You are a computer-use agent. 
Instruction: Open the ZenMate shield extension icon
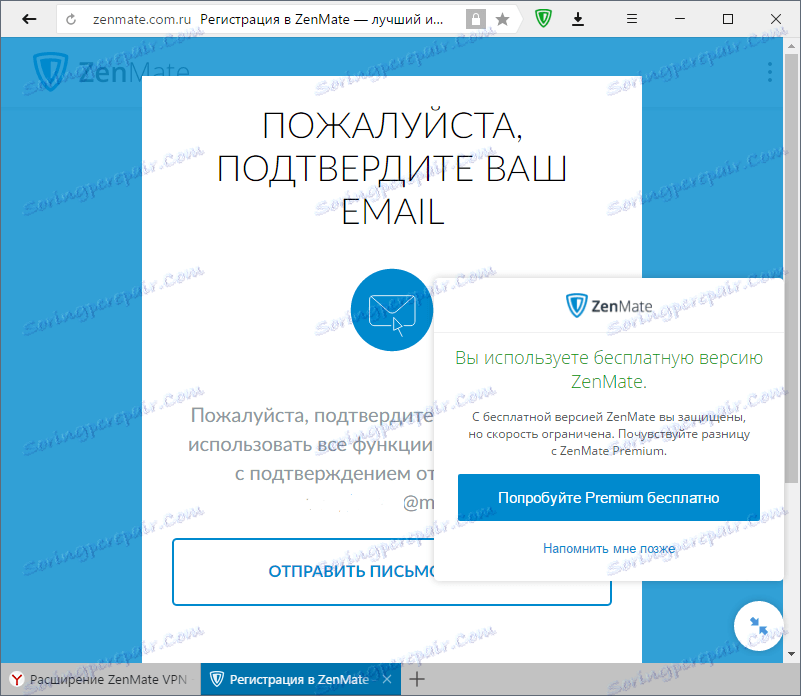[544, 19]
